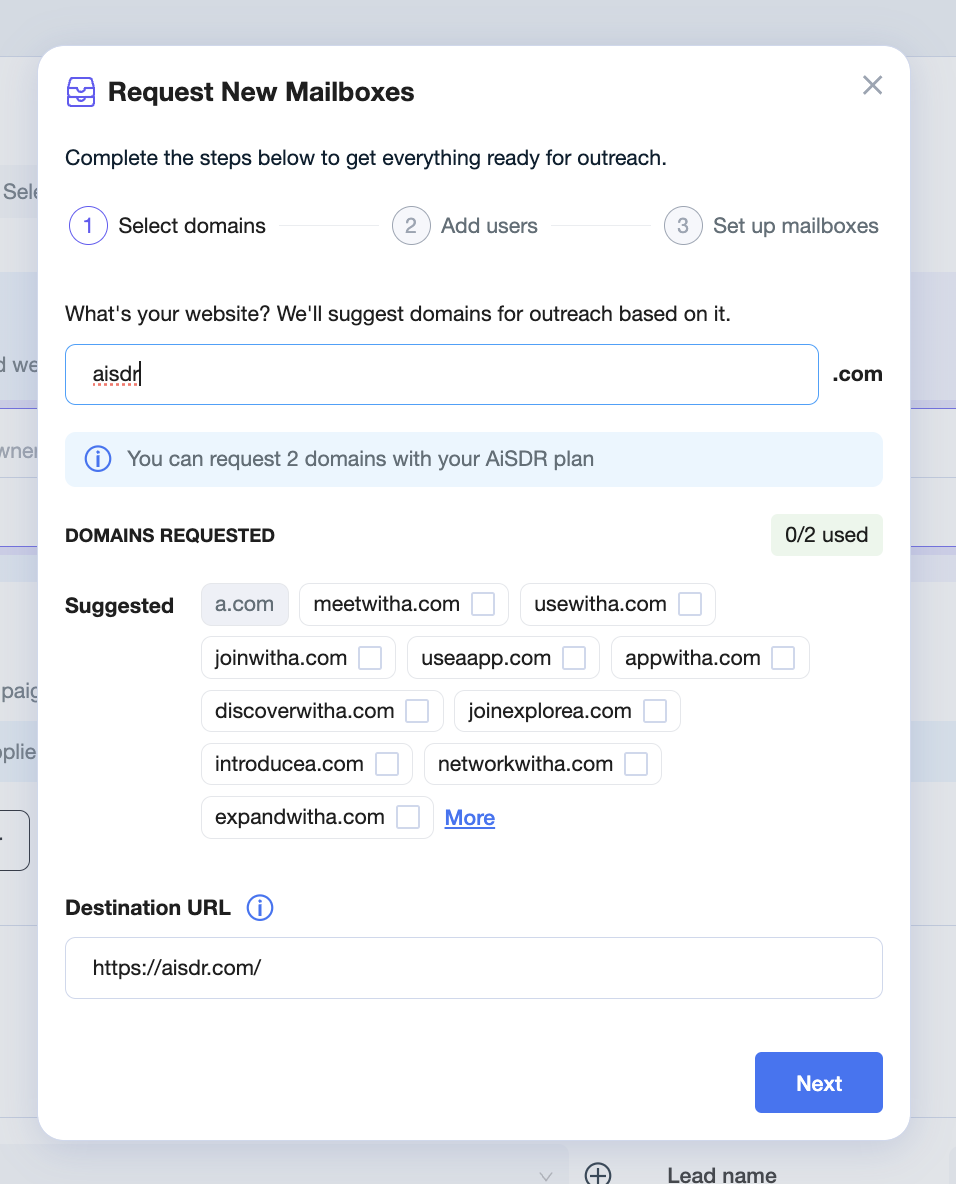Check the usewitha.com checkbox

[x=689, y=604]
